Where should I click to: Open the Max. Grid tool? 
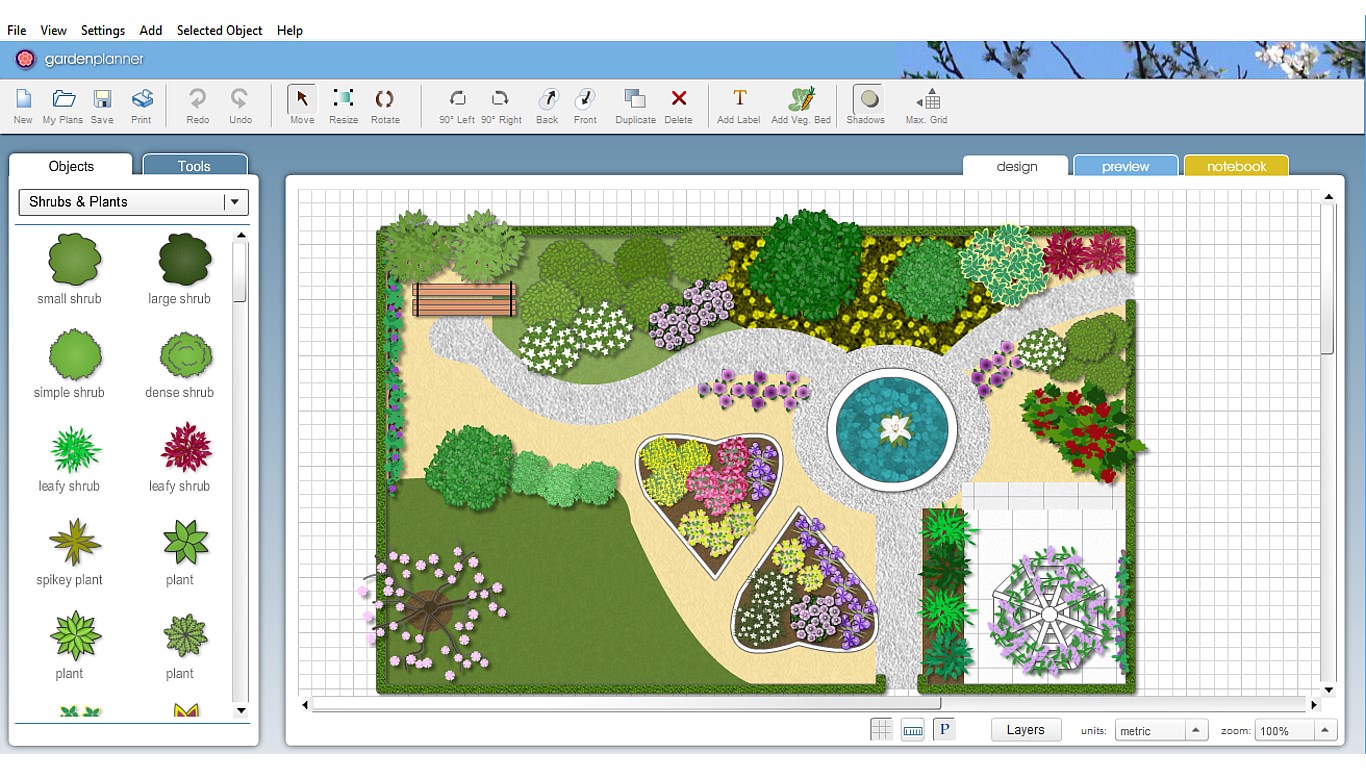click(925, 105)
